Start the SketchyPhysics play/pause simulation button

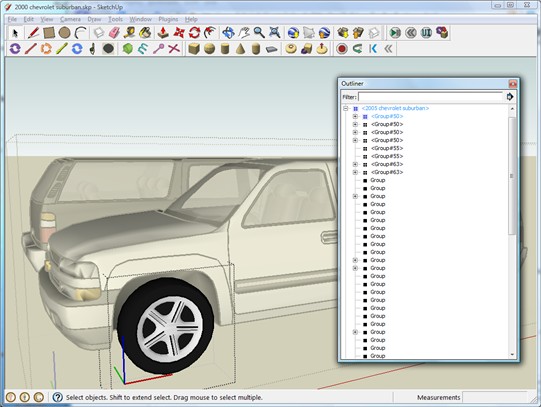pos(395,33)
